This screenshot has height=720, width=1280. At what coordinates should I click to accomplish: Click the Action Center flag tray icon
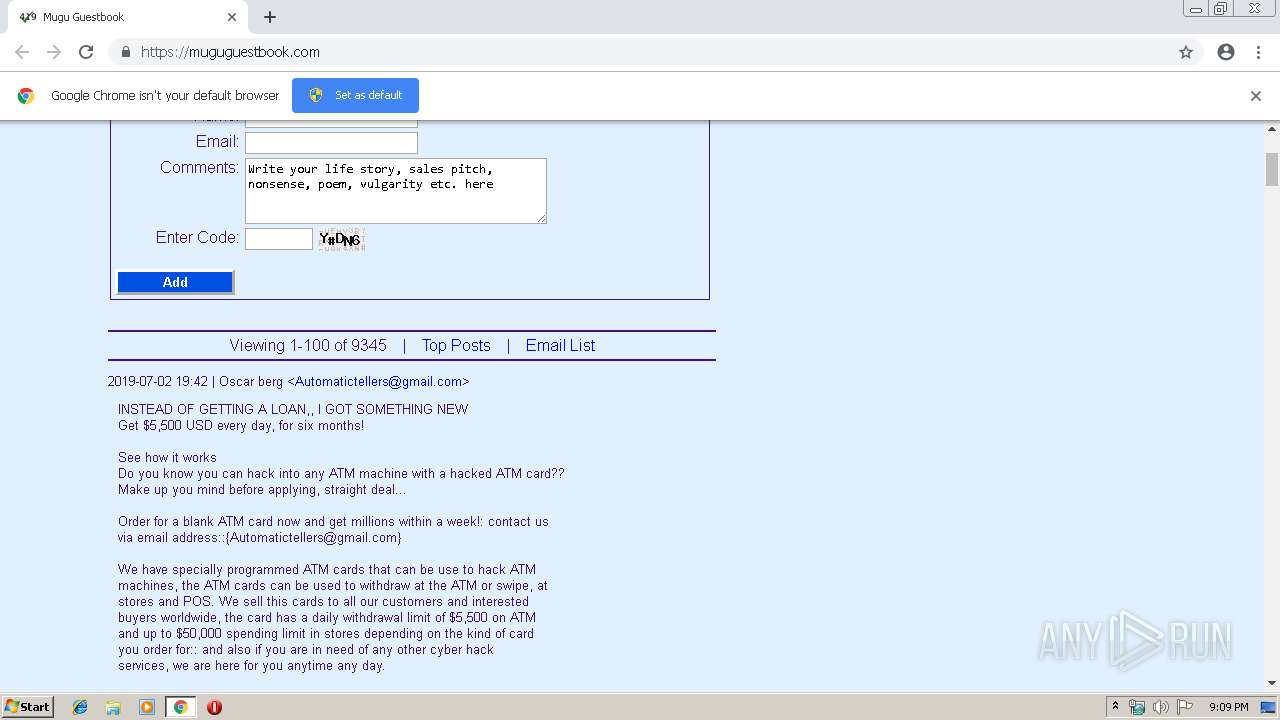(1185, 707)
